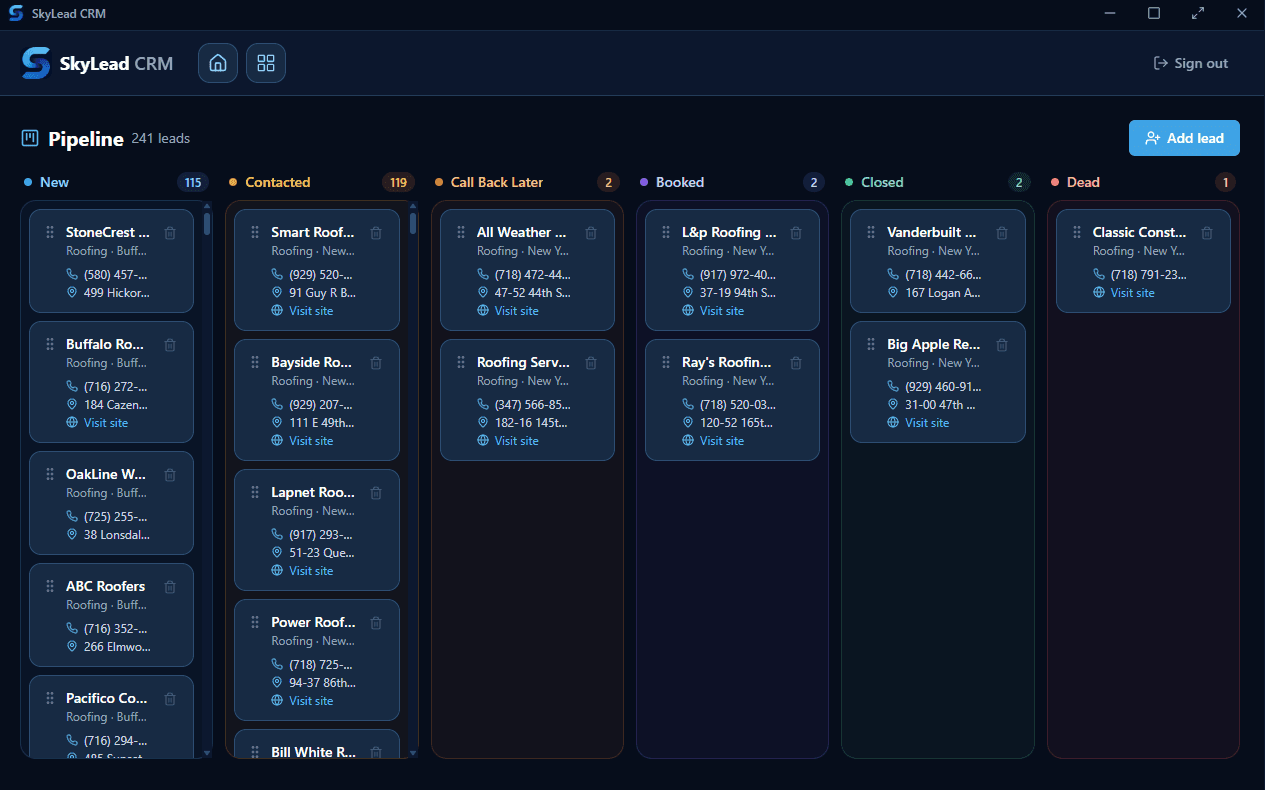This screenshot has height=790, width=1265.
Task: Click the 119 count badge on Contacted
Action: click(x=398, y=182)
